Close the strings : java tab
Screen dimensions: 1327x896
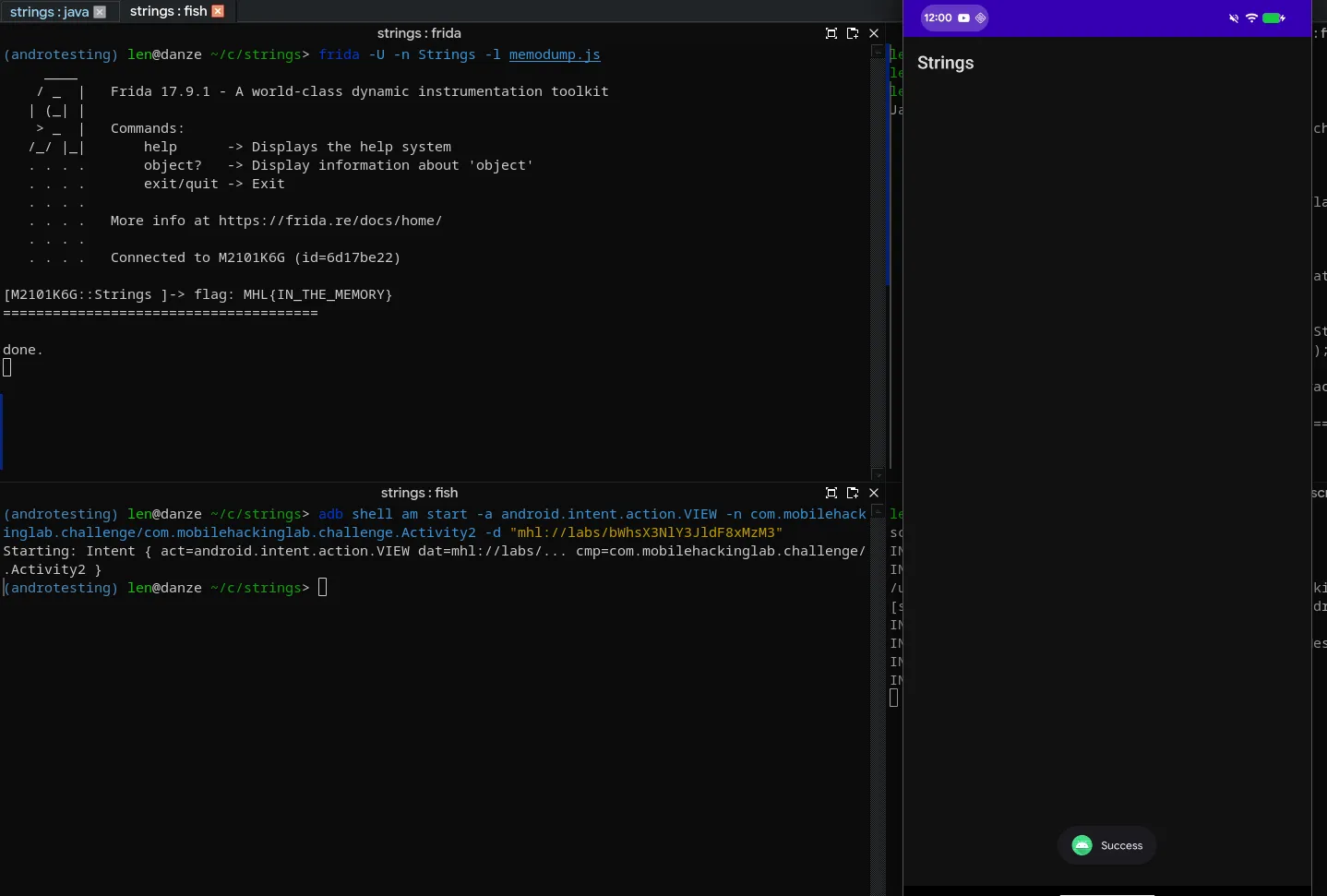point(100,12)
